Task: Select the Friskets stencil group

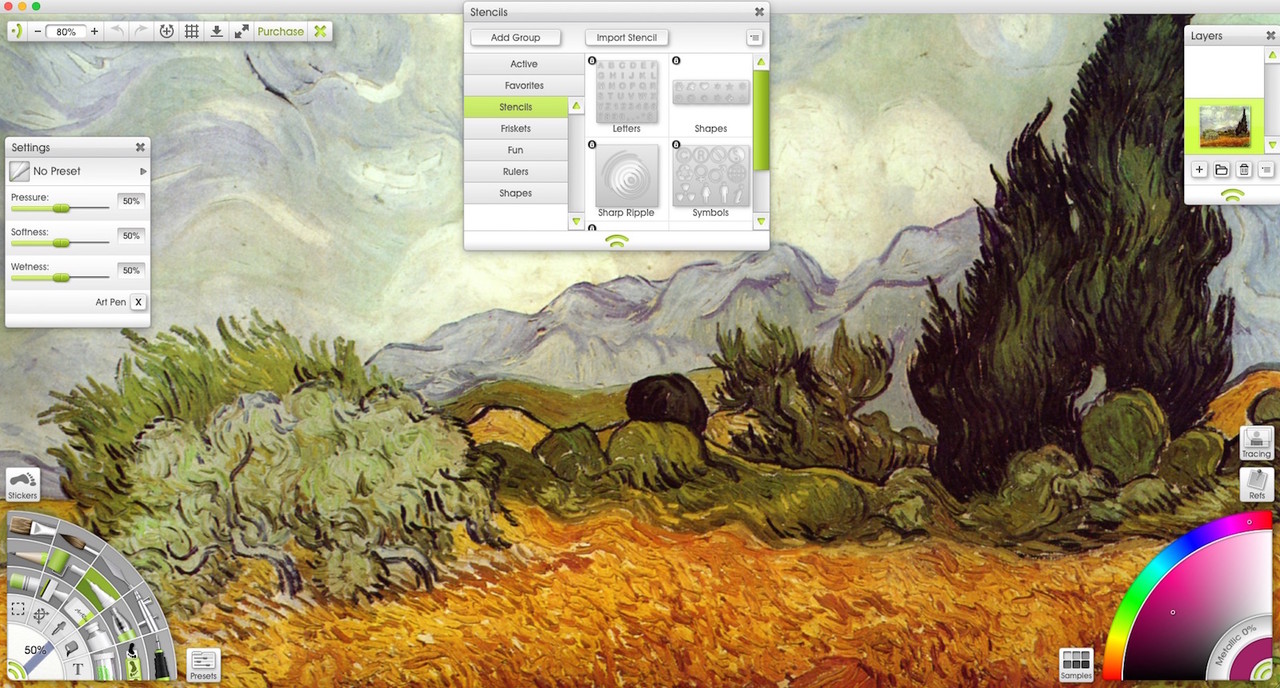Action: (x=516, y=129)
